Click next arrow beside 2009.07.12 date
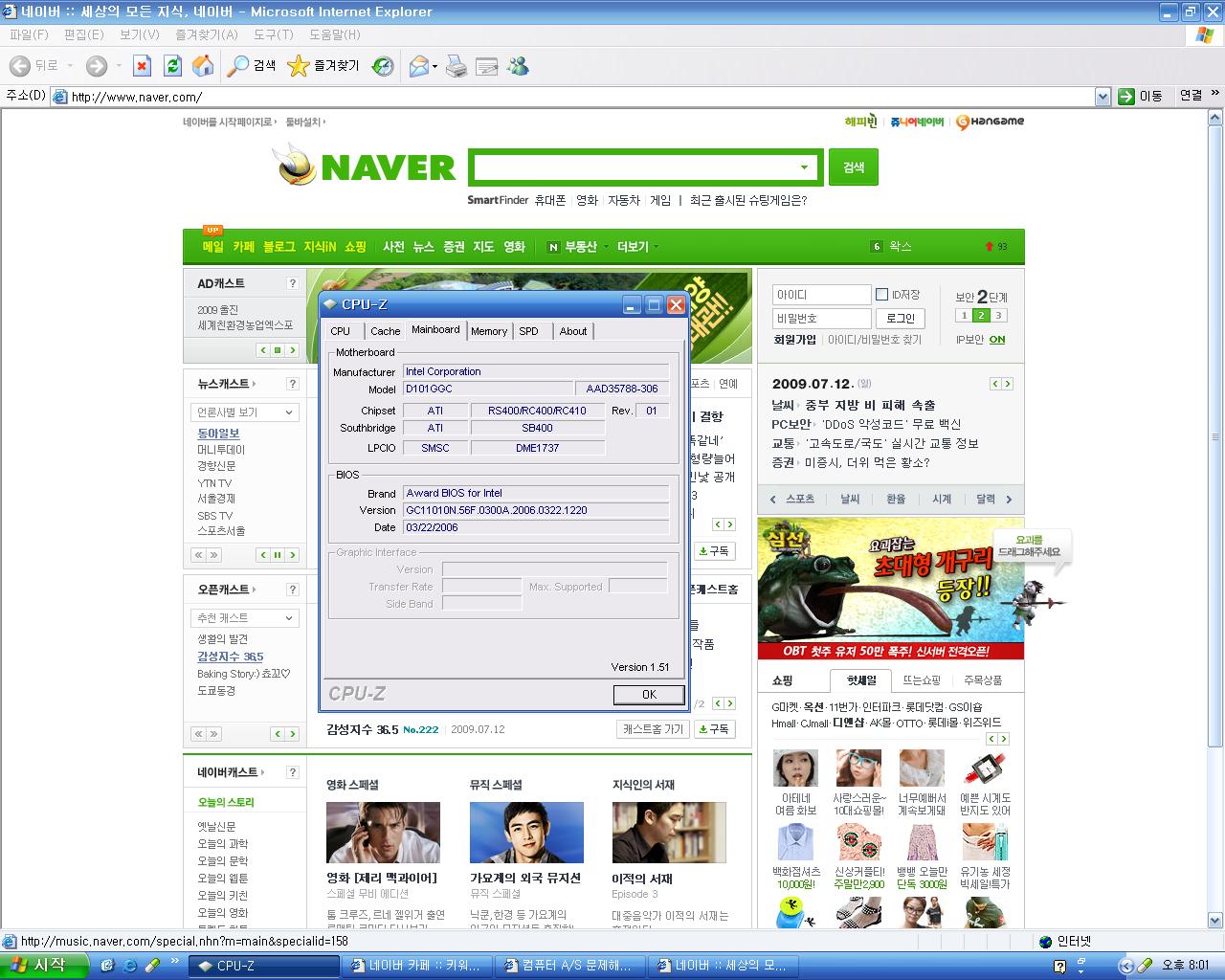The image size is (1225, 980). (x=1007, y=384)
